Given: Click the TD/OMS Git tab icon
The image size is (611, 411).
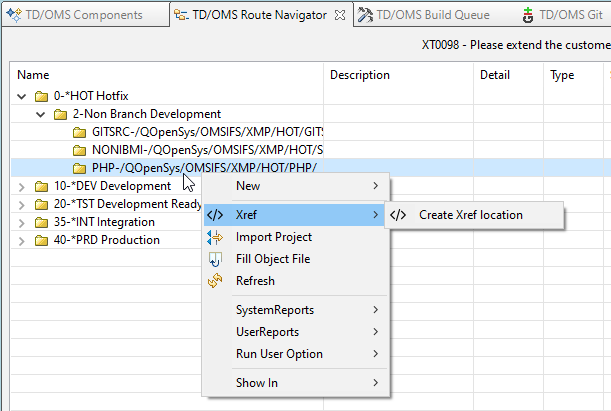Looking at the screenshot, I should pos(527,16).
